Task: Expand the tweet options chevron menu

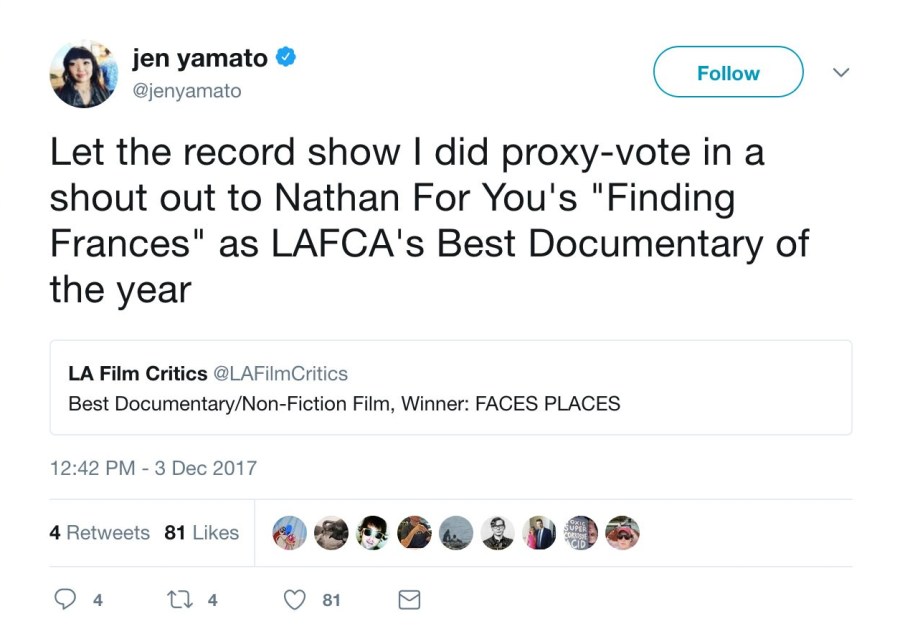Action: [841, 73]
